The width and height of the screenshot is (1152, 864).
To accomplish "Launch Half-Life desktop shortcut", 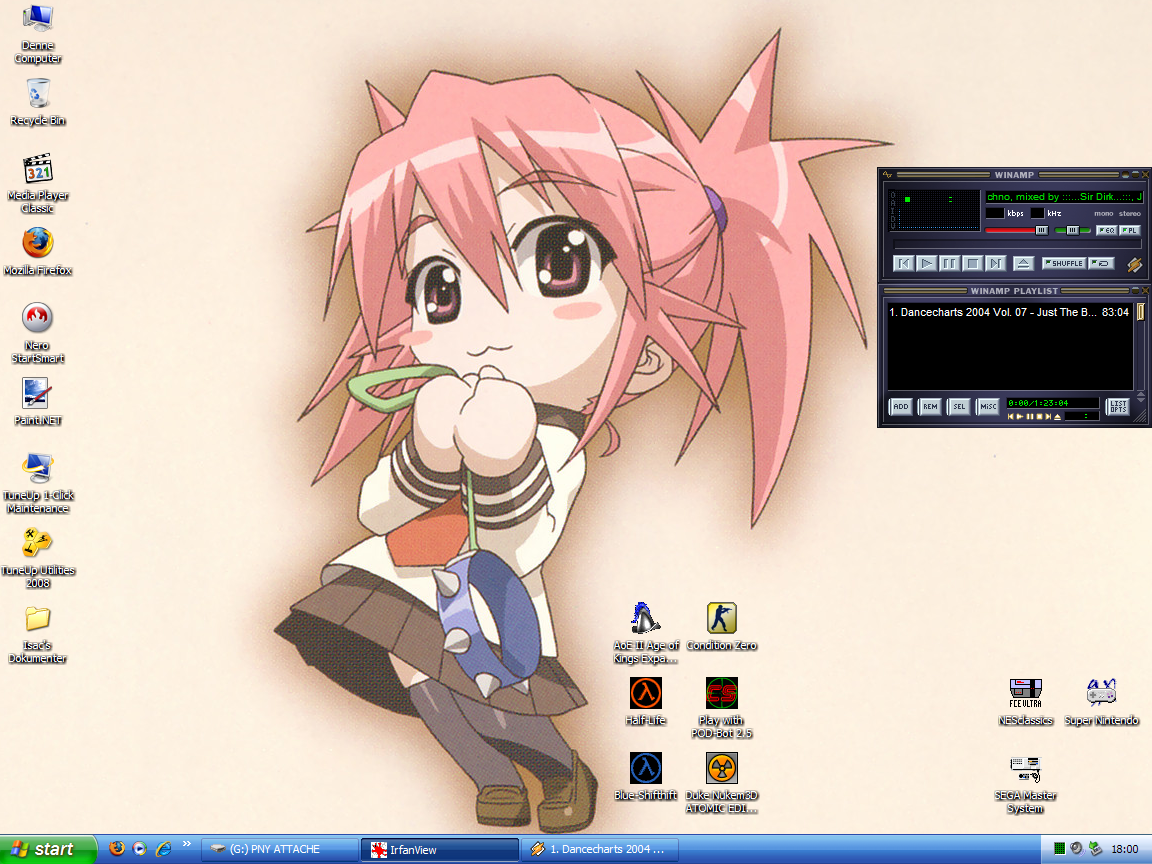I will click(646, 702).
